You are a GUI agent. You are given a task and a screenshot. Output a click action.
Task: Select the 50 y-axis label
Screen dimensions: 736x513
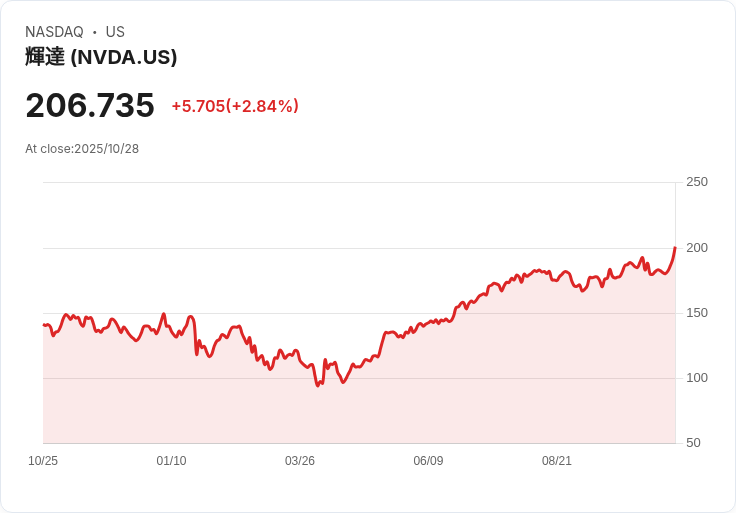tap(693, 443)
